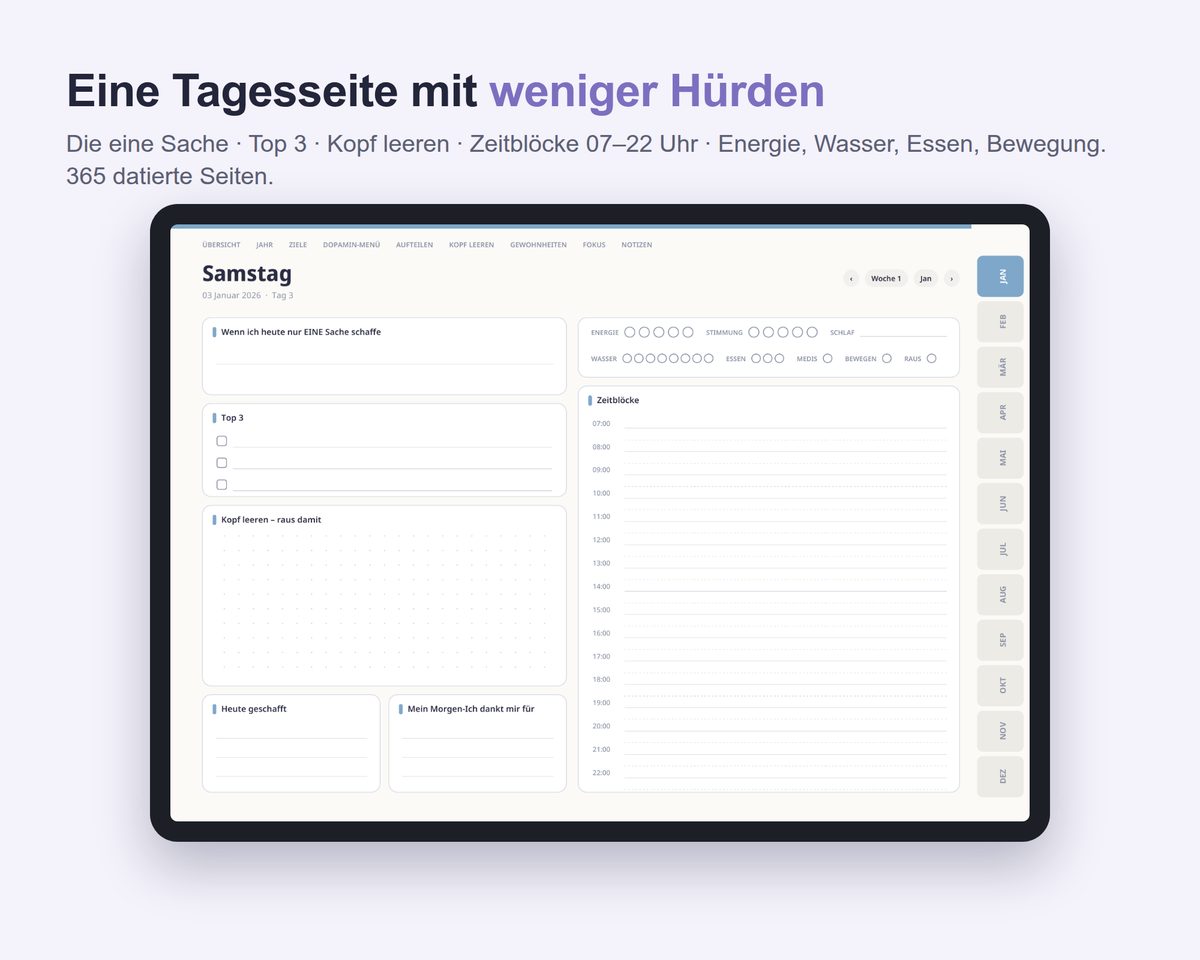Select the MAI side tab
The height and width of the screenshot is (960, 1200).
(x=1000, y=458)
